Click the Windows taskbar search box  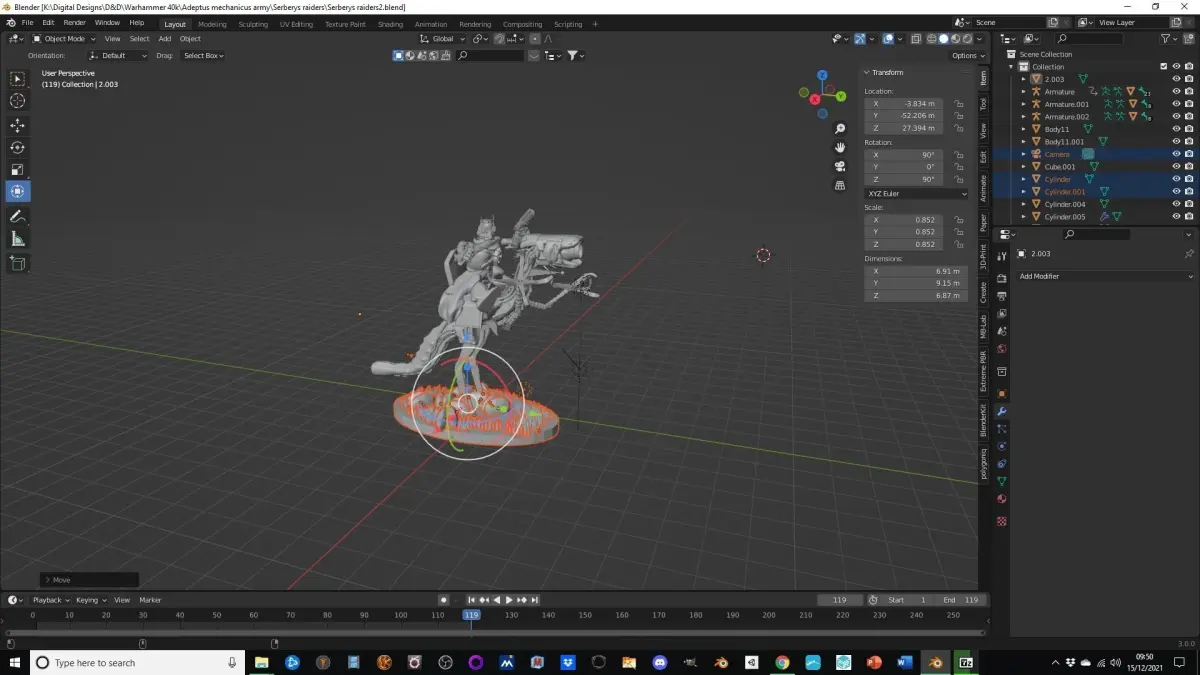tap(136, 662)
